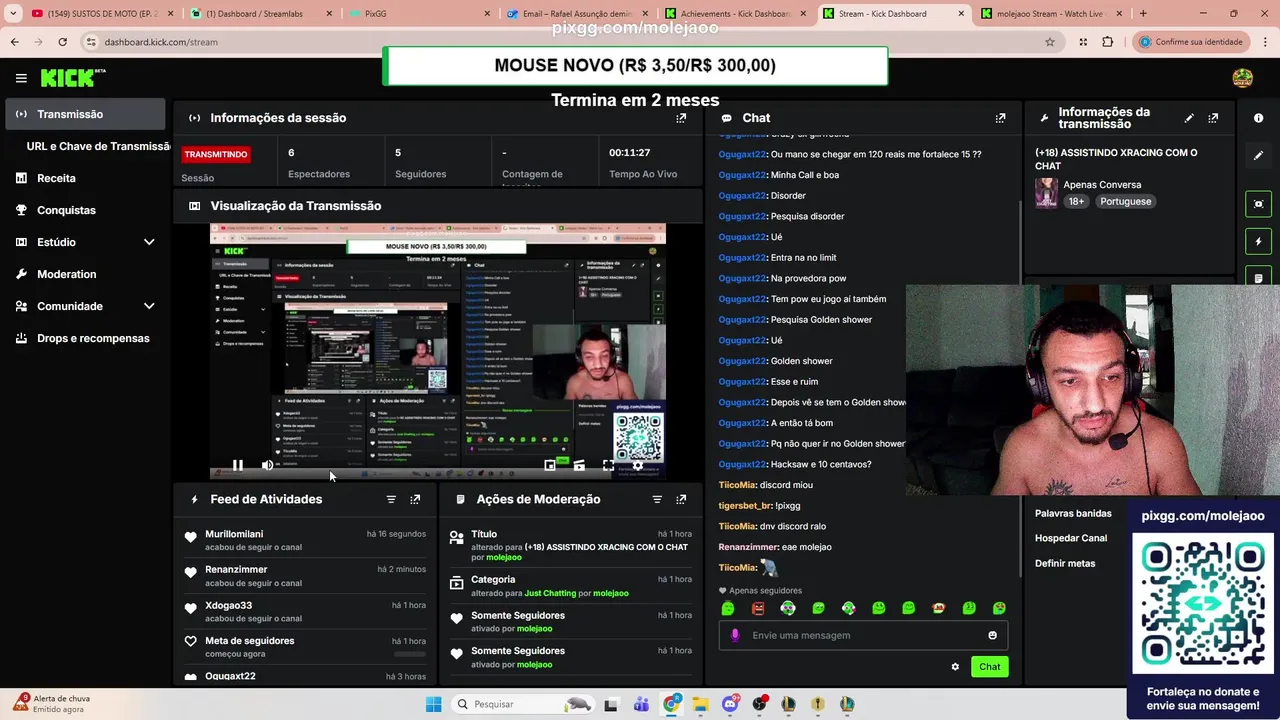Image resolution: width=1280 pixels, height=720 pixels.
Task: Reload the page
Action: (62, 42)
